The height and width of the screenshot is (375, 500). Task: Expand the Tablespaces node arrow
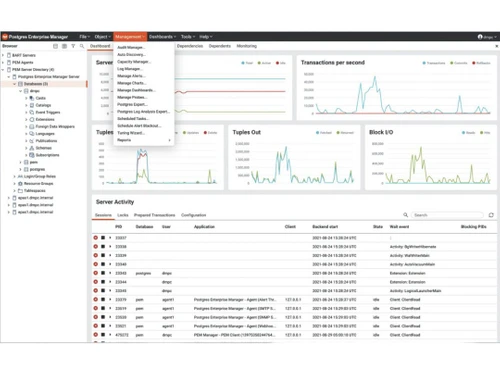[x=14, y=191]
